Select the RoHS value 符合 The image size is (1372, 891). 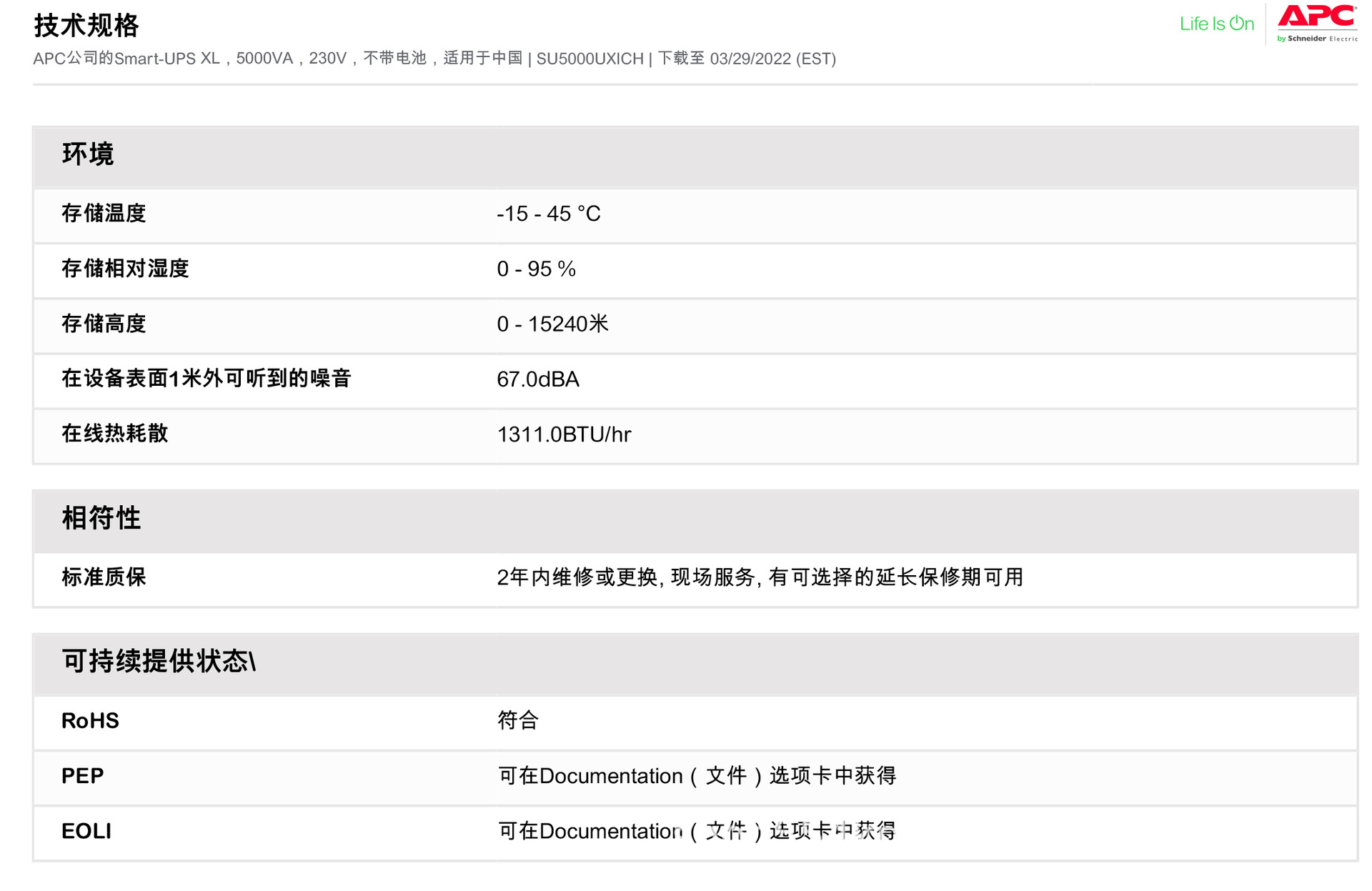pos(517,720)
